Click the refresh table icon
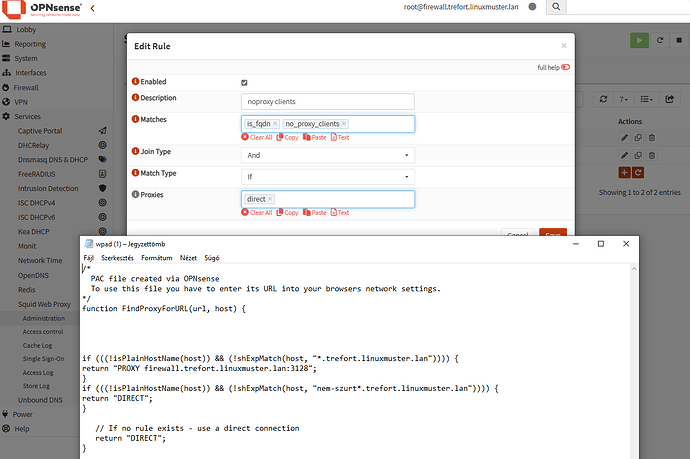This screenshot has height=459, width=690. click(x=603, y=99)
